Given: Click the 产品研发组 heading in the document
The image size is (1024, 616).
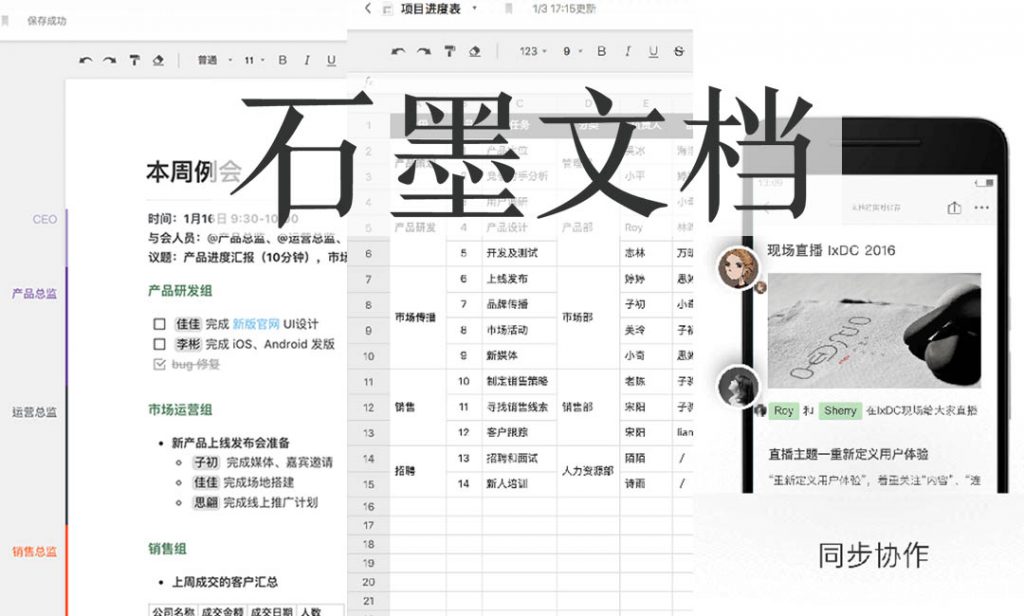Looking at the screenshot, I should [x=180, y=291].
